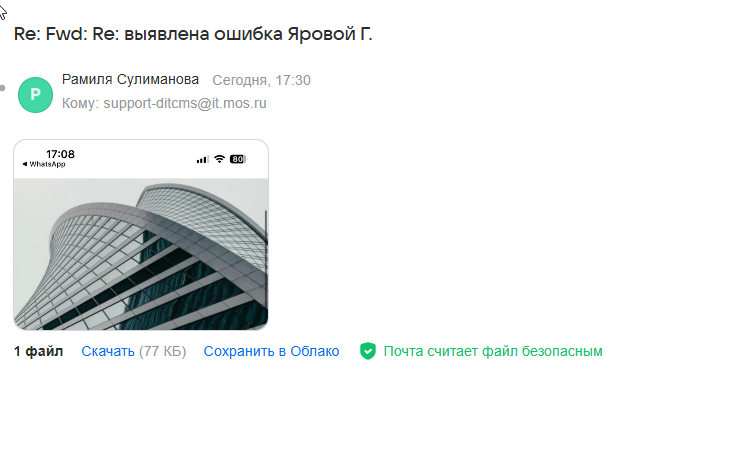Click the Wi-Fi icon in the attachment

coord(219,159)
